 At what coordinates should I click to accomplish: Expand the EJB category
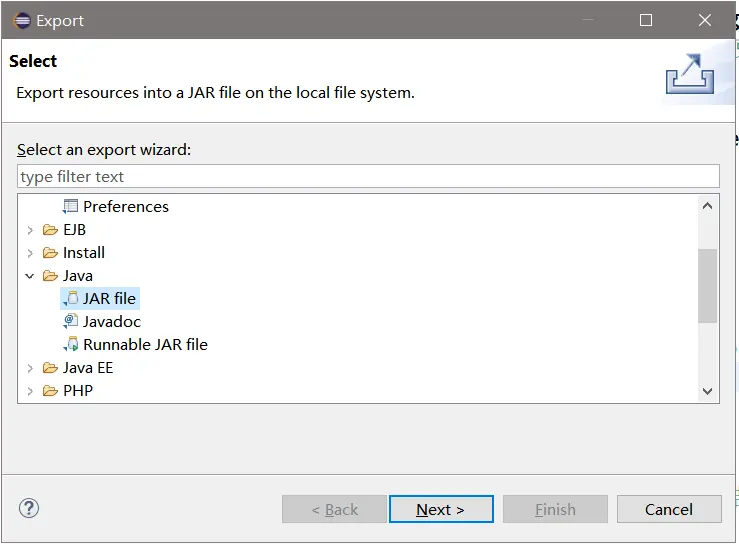pyautogui.click(x=30, y=229)
